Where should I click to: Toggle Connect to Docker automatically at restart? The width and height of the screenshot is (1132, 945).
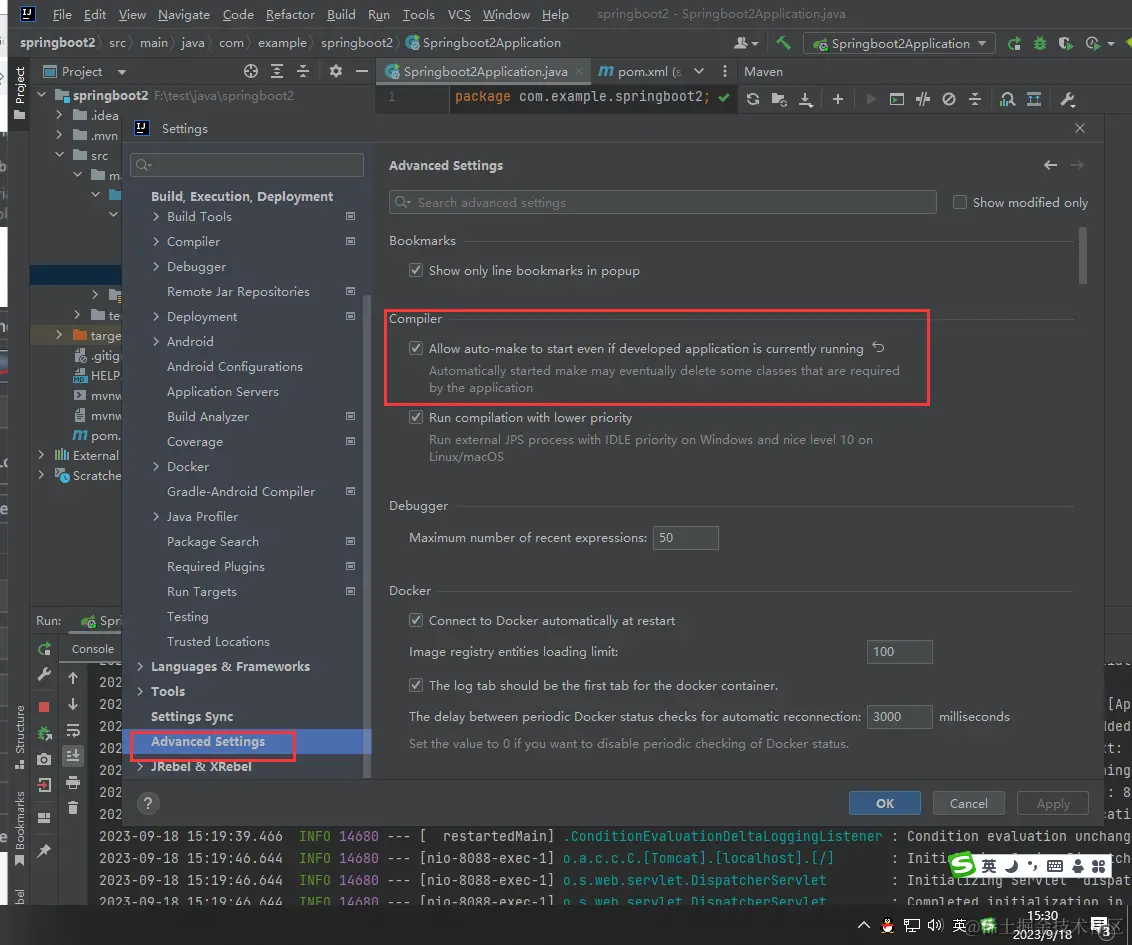pyautogui.click(x=416, y=620)
